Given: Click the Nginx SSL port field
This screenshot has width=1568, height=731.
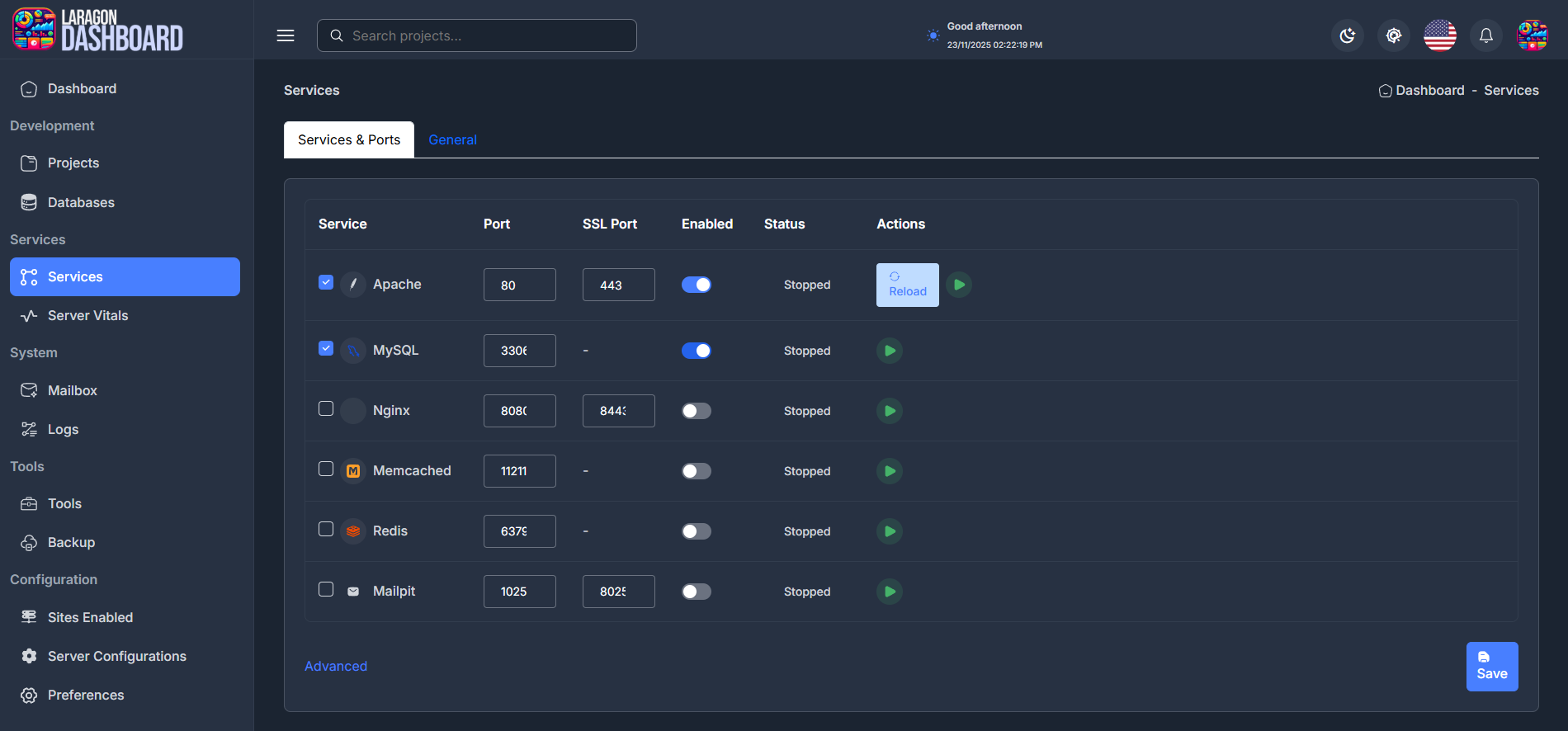Looking at the screenshot, I should [619, 411].
